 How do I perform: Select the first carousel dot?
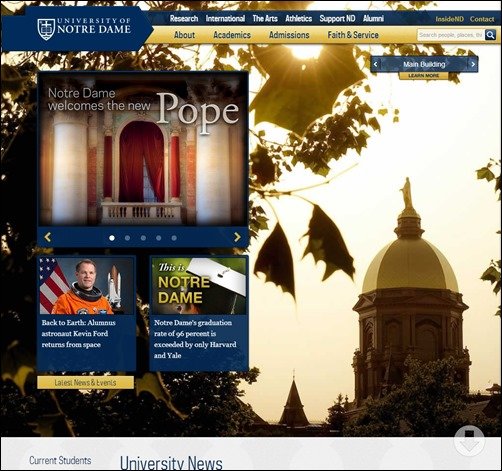pos(112,238)
